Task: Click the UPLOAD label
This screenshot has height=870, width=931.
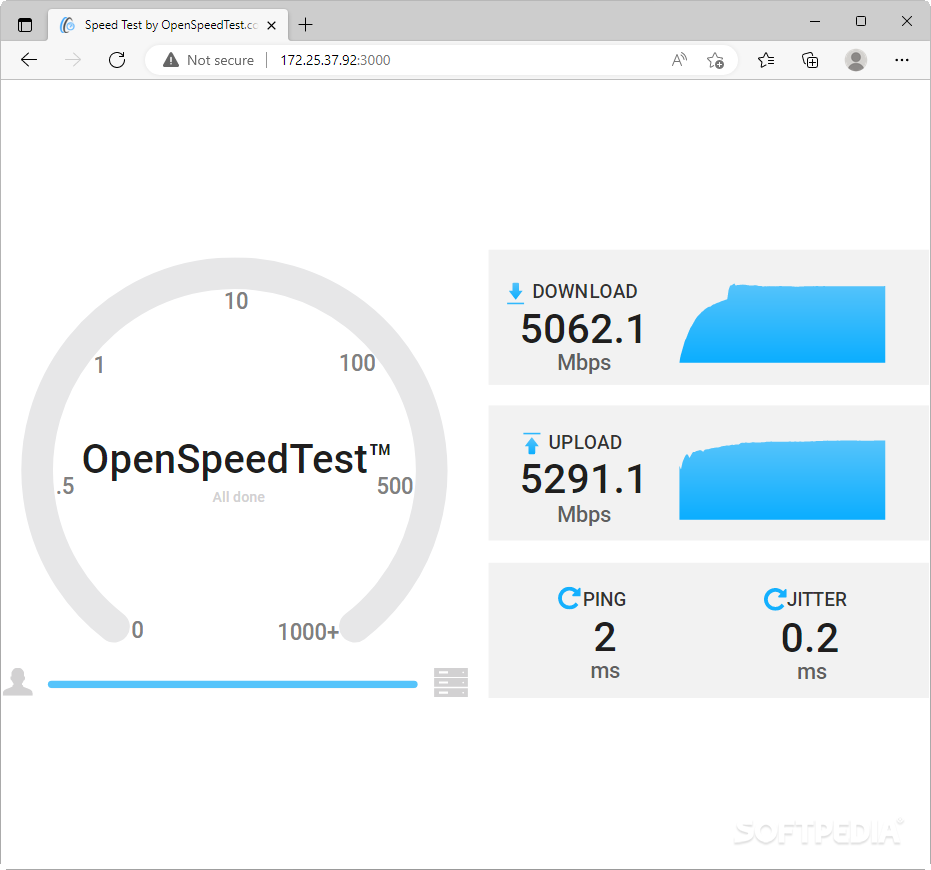Action: (x=585, y=442)
